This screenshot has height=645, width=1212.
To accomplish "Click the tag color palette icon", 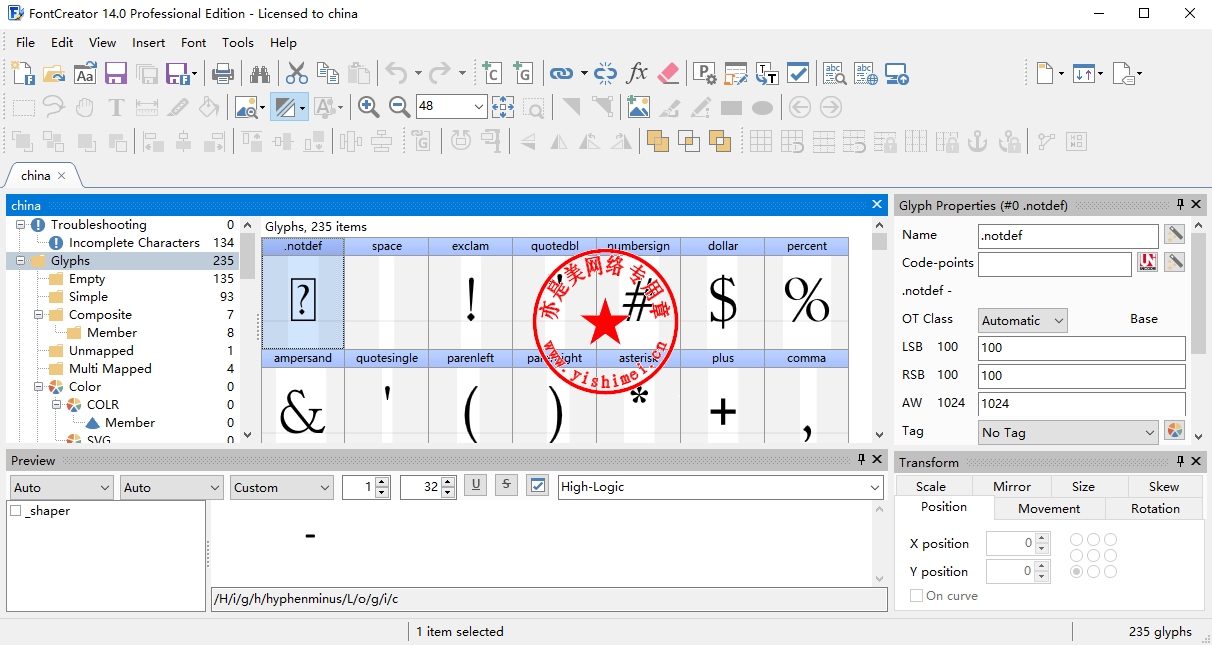I will (1174, 431).
